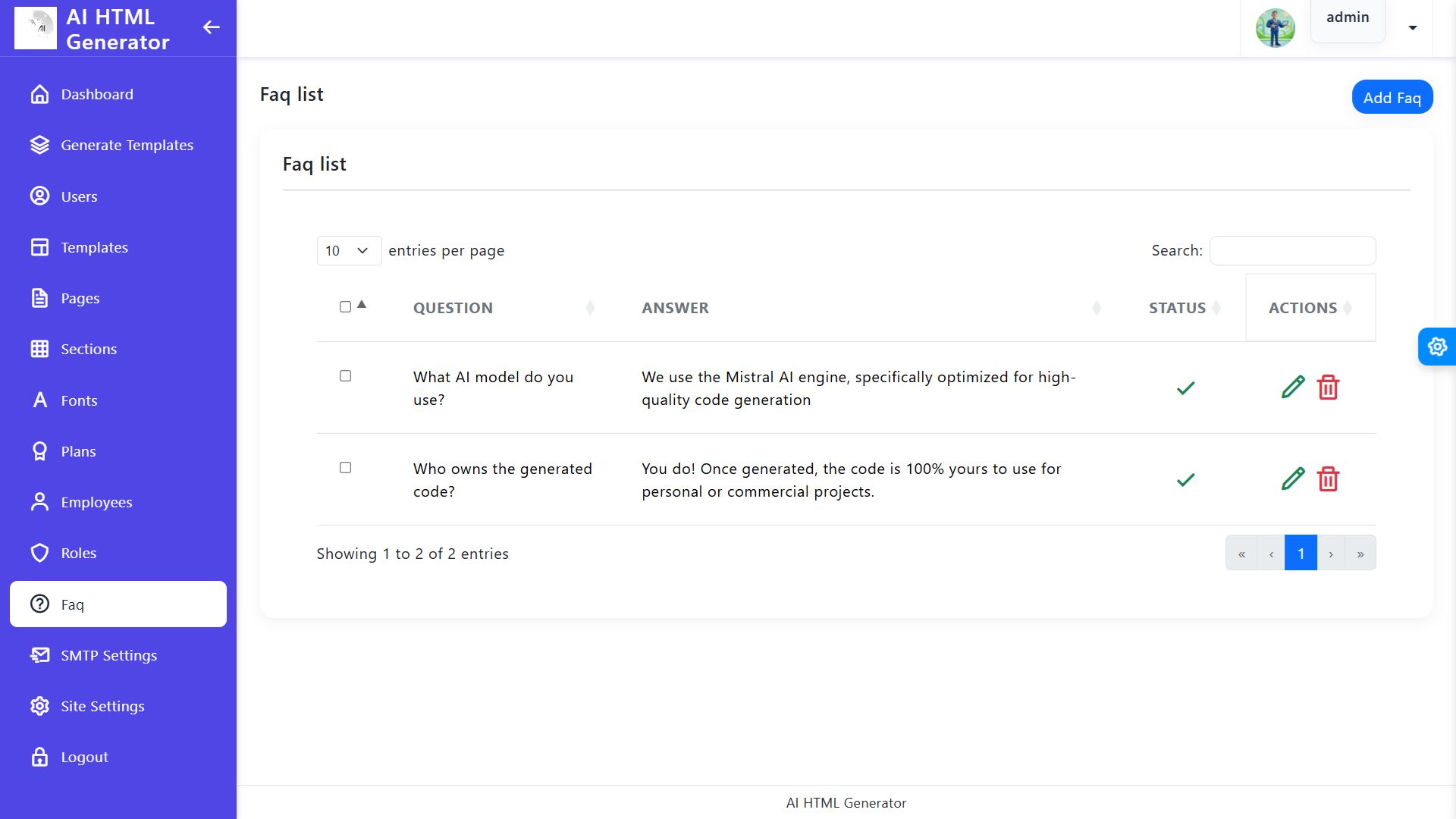The height and width of the screenshot is (819, 1456).
Task: Click the edit pencil for Mistral AI FAQ
Action: coord(1292,388)
